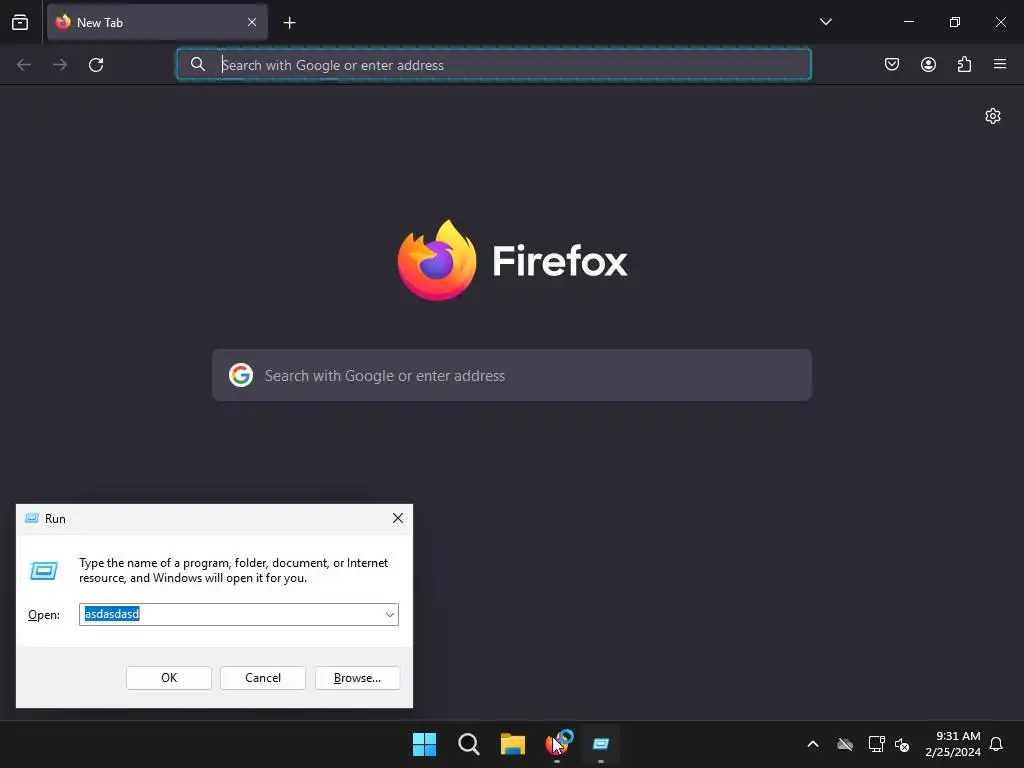Open the Extensions puzzle icon
1024x768 pixels.
(x=964, y=64)
